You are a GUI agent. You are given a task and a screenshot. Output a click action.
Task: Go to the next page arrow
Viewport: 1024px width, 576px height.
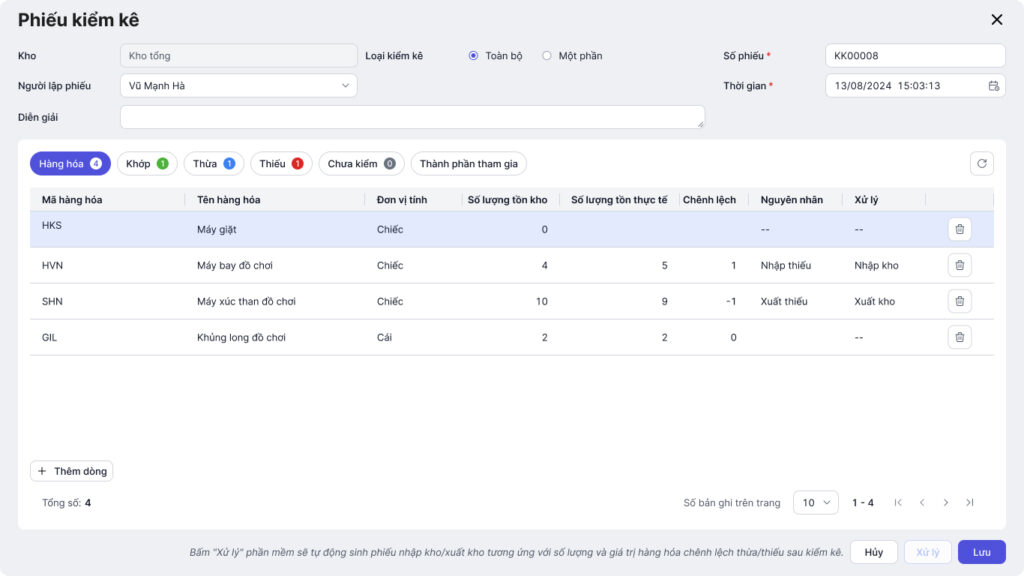pos(946,503)
